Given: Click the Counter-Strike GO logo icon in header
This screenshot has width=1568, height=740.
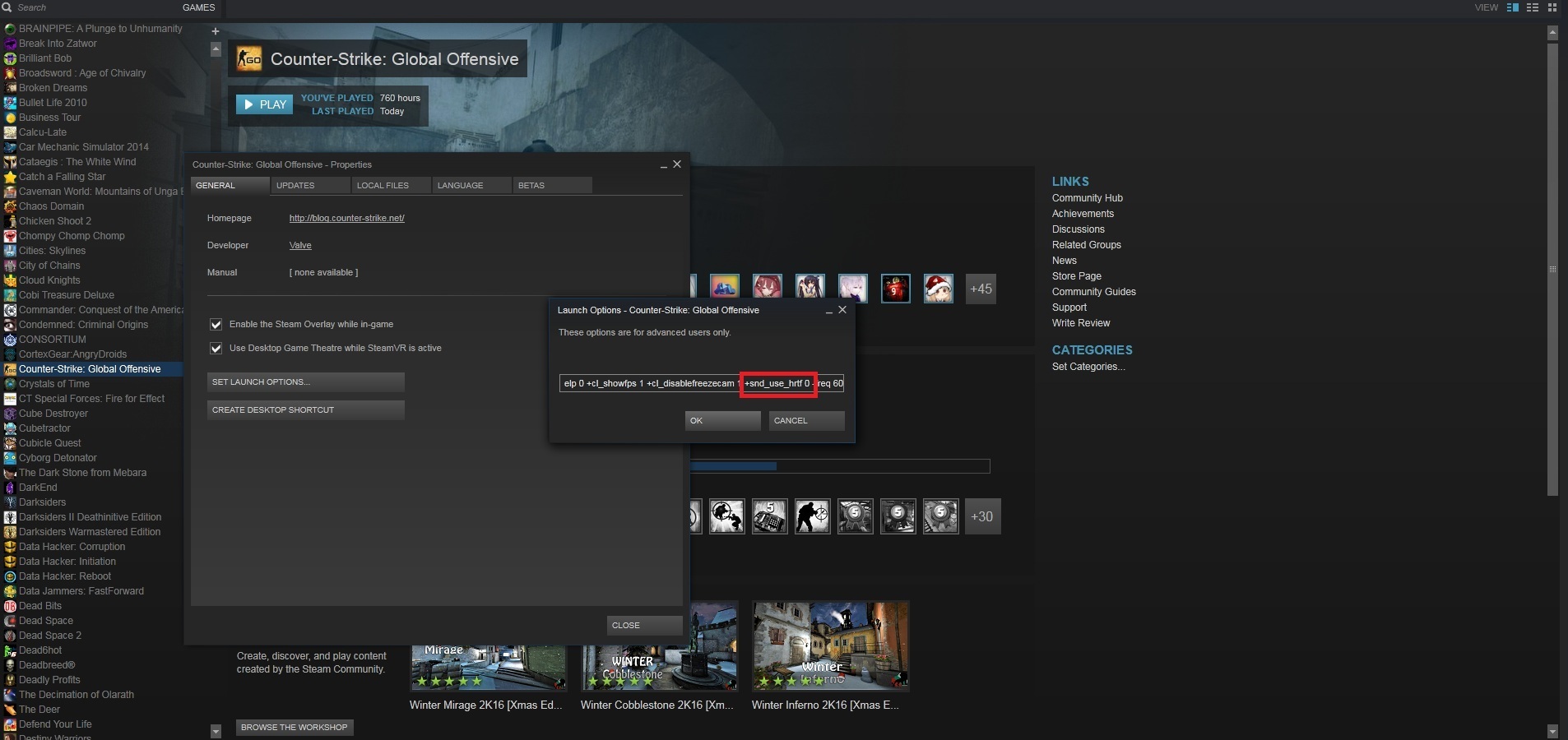Looking at the screenshot, I should tap(249, 59).
